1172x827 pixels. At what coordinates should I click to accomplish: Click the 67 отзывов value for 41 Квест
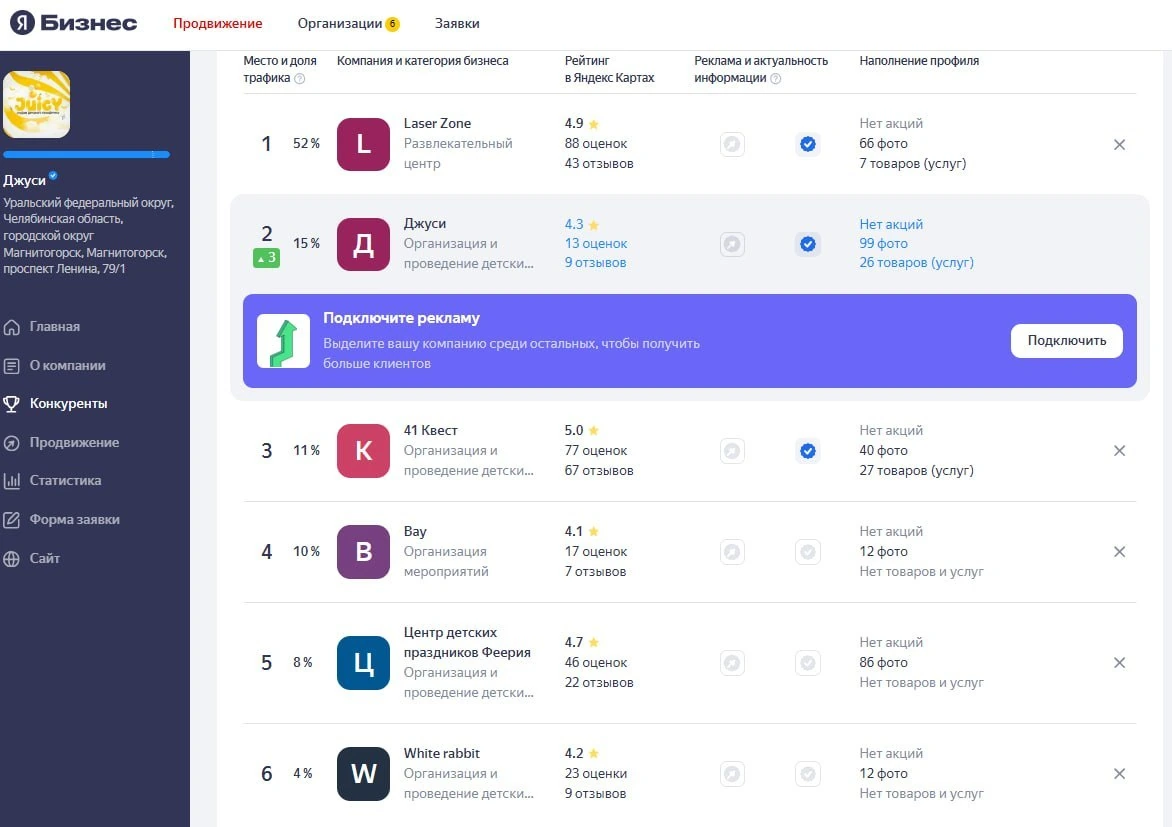coord(599,471)
